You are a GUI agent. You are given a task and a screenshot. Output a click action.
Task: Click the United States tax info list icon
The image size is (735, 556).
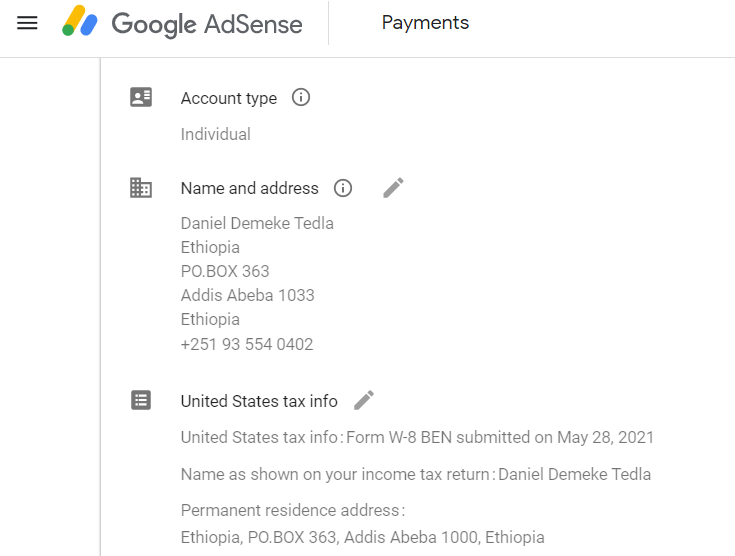coord(141,400)
